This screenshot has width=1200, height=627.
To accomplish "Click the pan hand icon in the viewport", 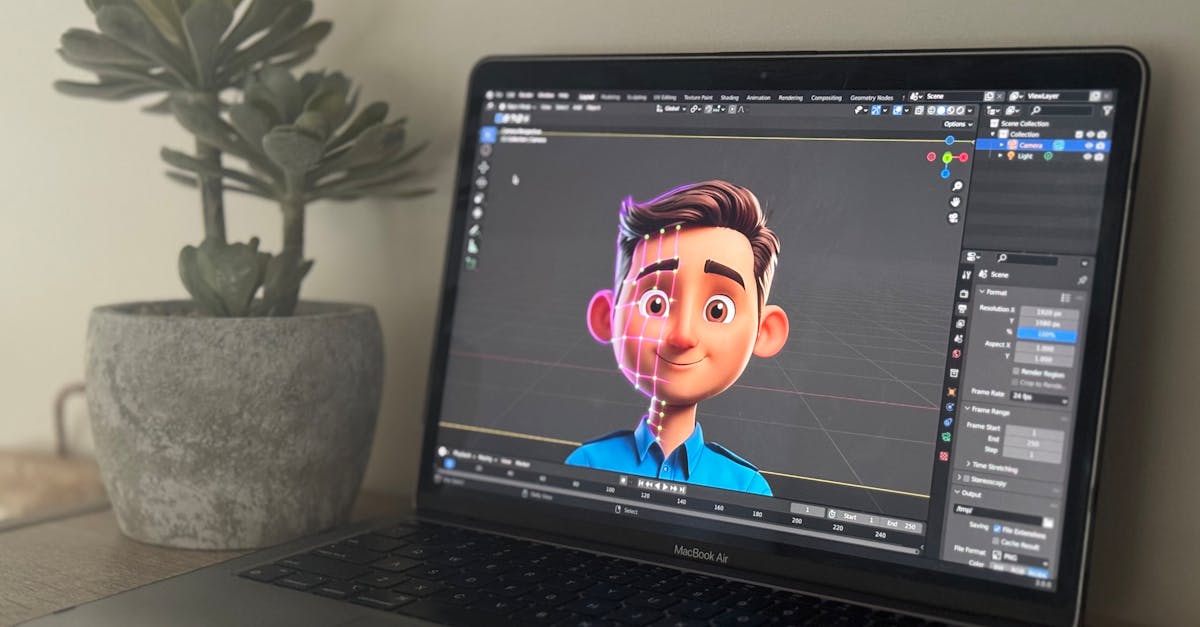I will pos(955,202).
